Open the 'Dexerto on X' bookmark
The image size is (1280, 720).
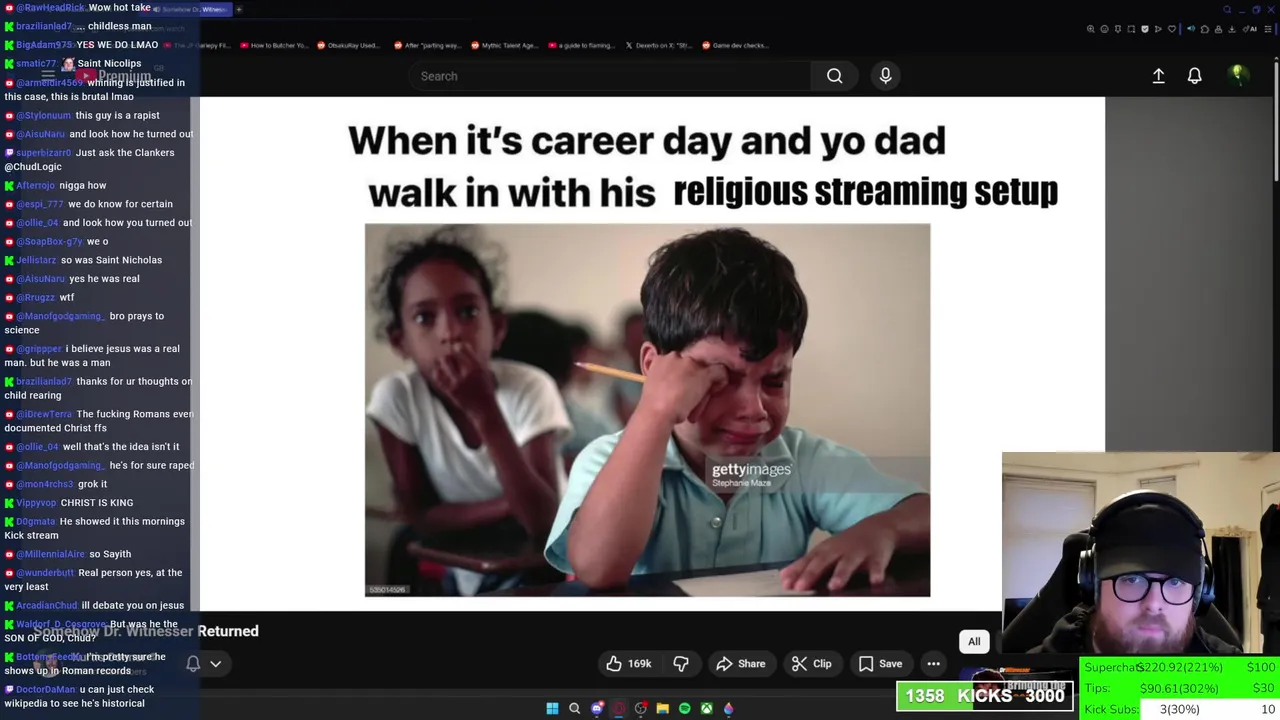coord(658,45)
